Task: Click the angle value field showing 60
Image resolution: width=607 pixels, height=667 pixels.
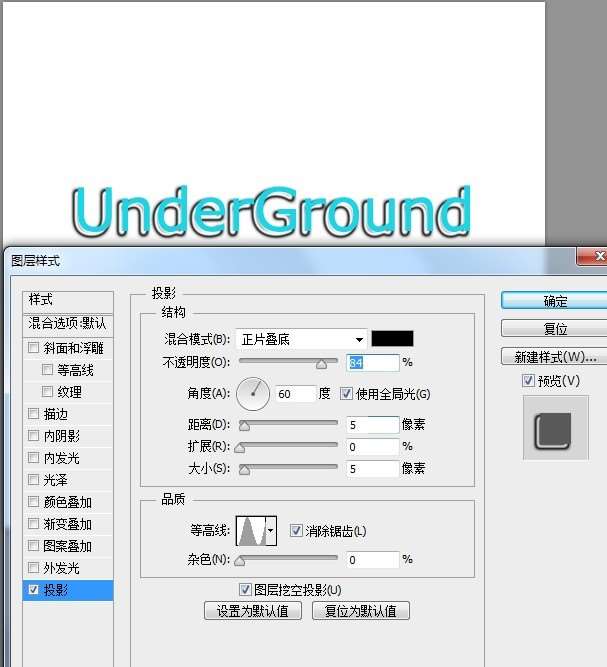Action: point(296,394)
